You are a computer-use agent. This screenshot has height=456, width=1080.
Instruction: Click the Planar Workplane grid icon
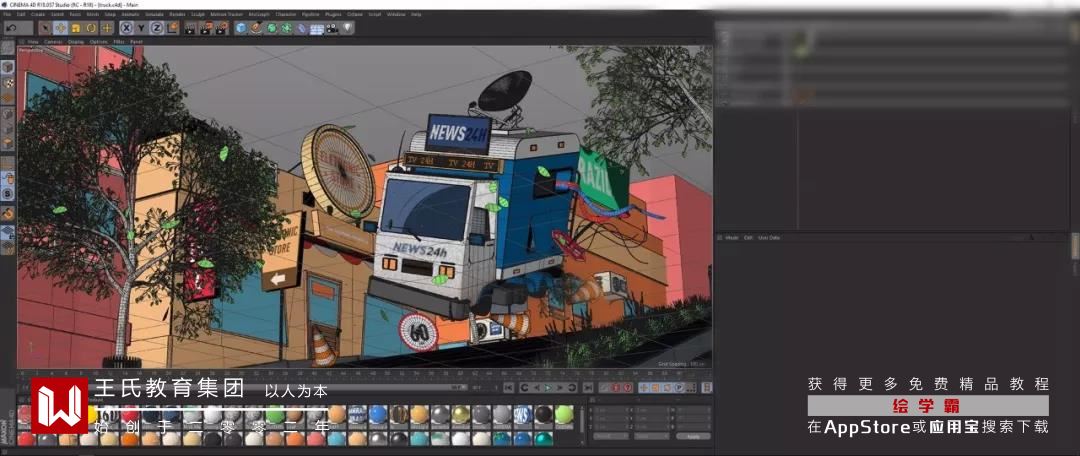point(8,246)
